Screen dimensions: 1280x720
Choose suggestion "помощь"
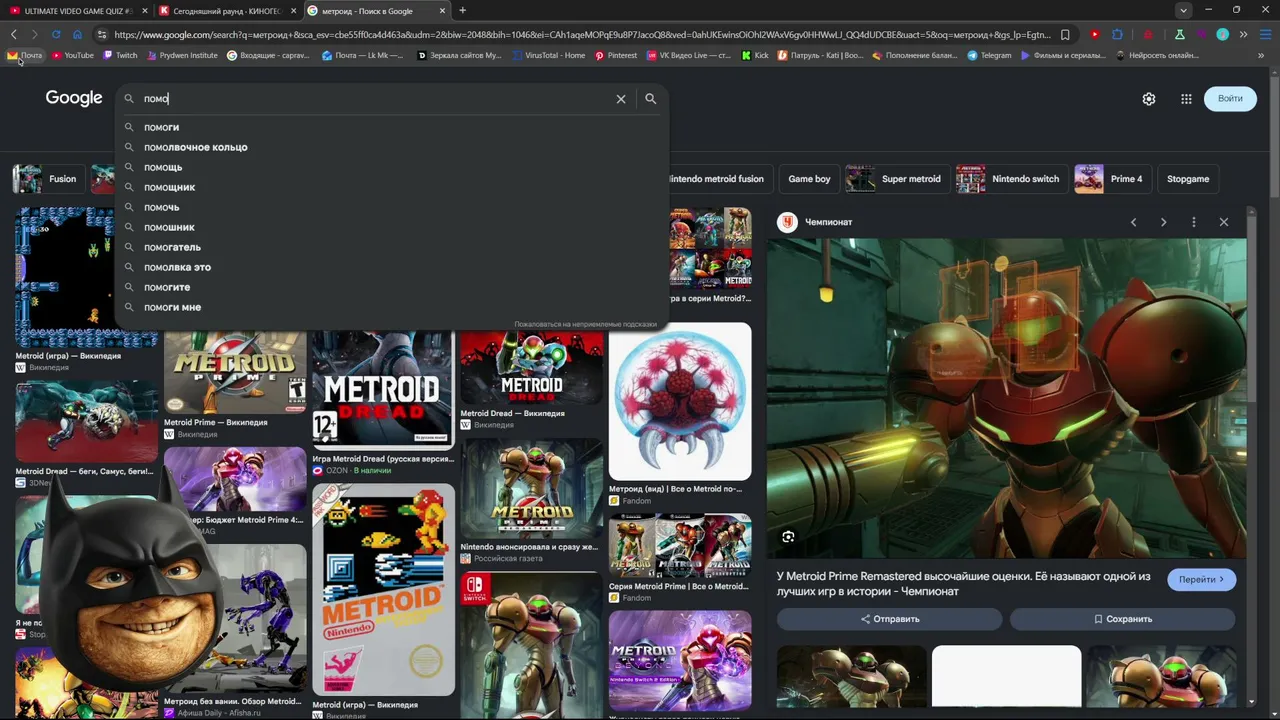391,167
